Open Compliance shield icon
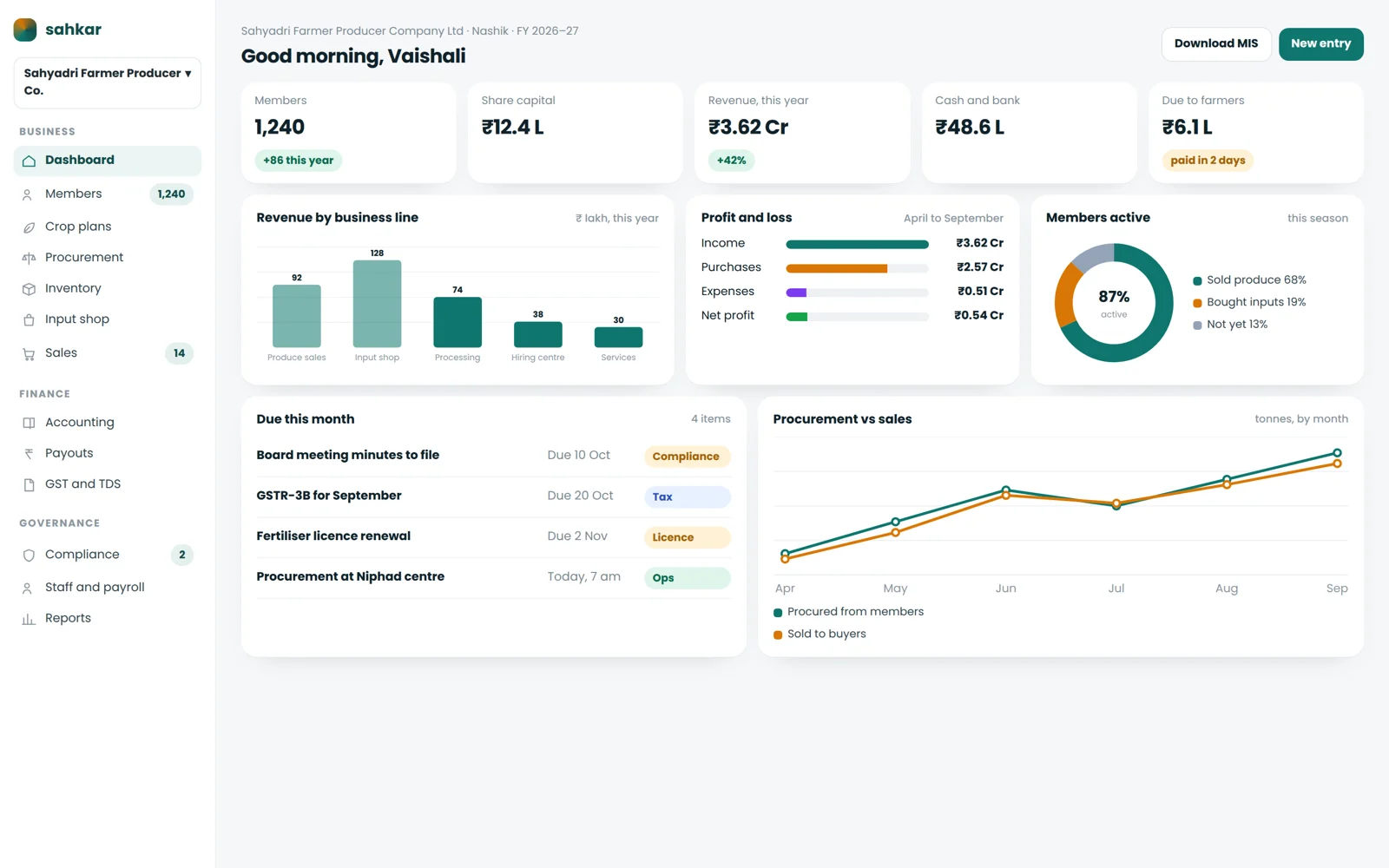 [x=29, y=555]
